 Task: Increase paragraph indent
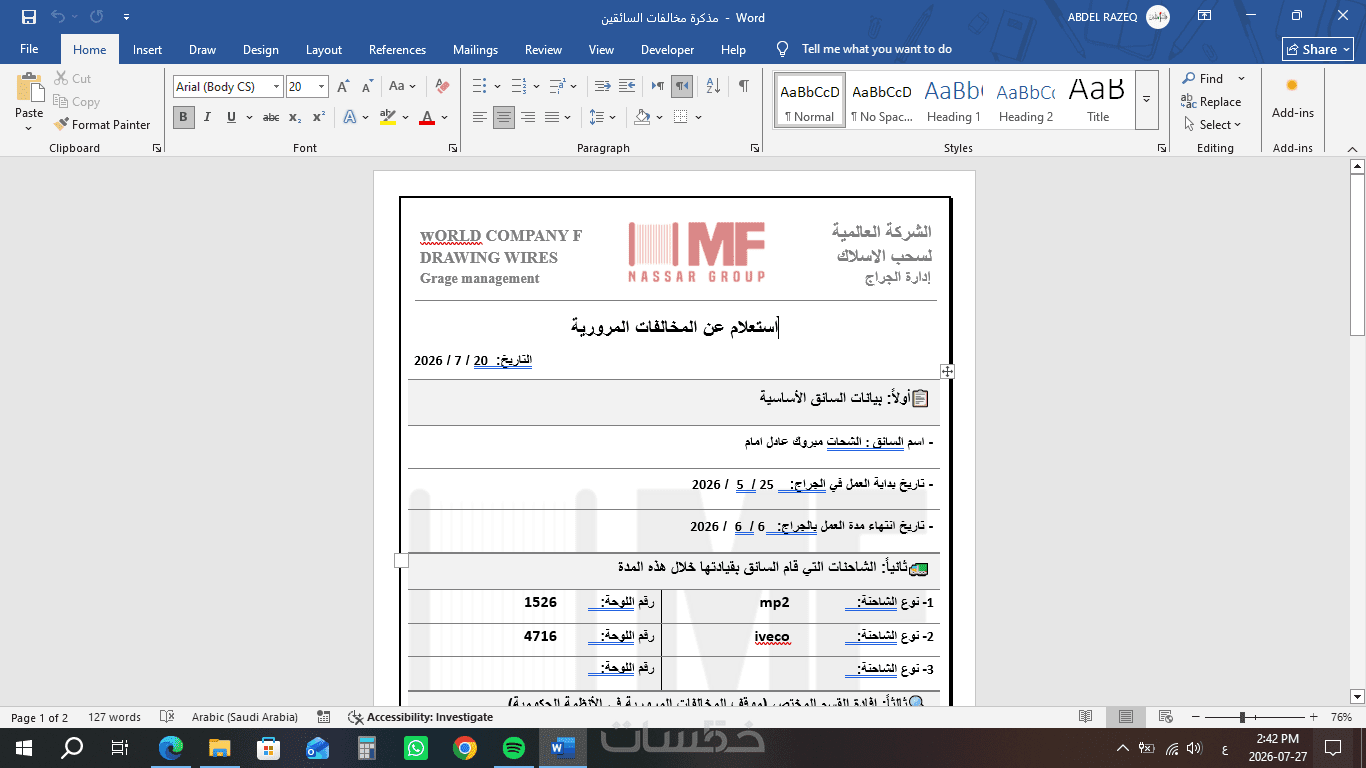627,87
